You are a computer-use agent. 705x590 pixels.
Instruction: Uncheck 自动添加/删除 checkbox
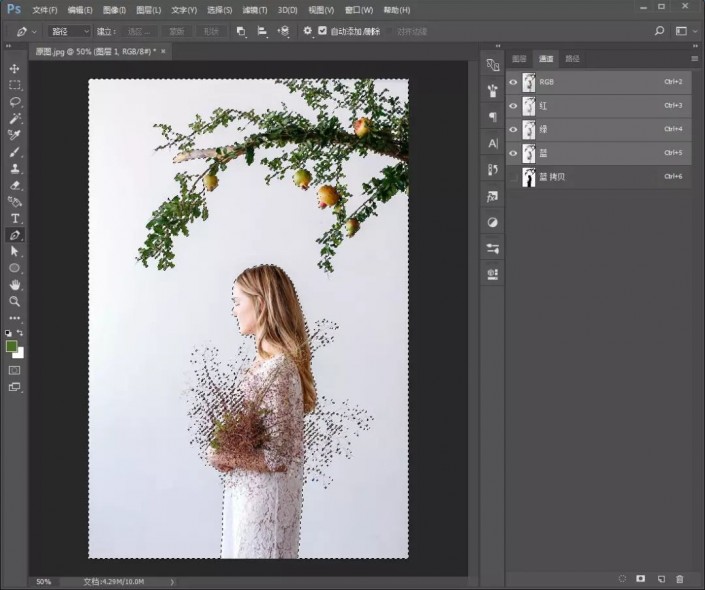tap(322, 31)
